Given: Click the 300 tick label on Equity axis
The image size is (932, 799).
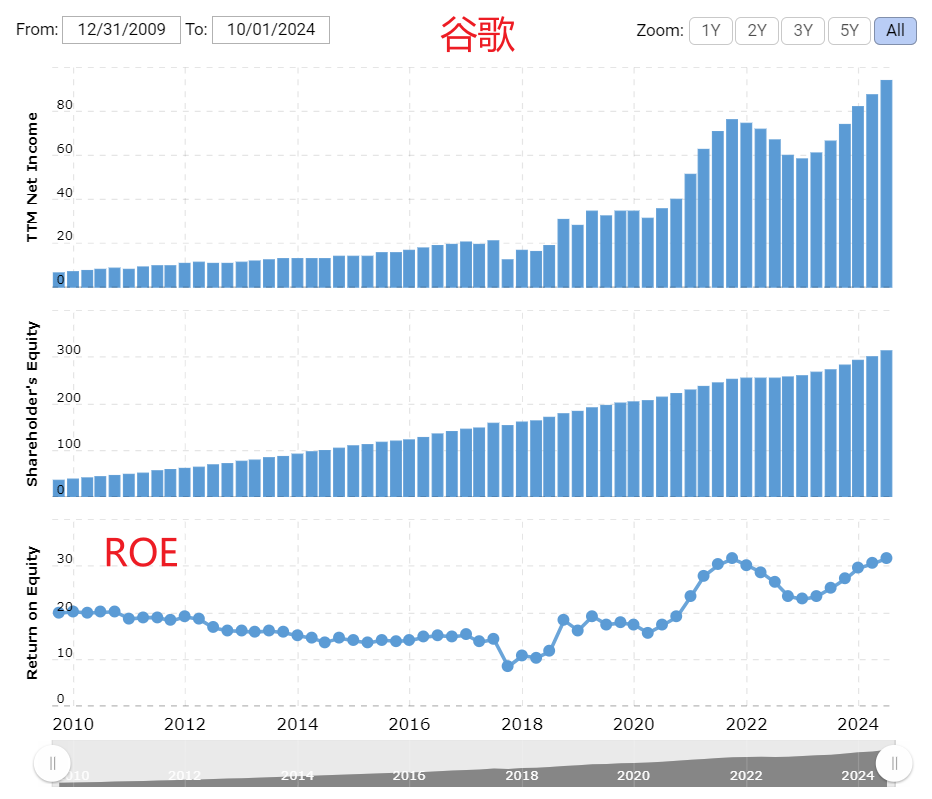Looking at the screenshot, I should 69,350.
